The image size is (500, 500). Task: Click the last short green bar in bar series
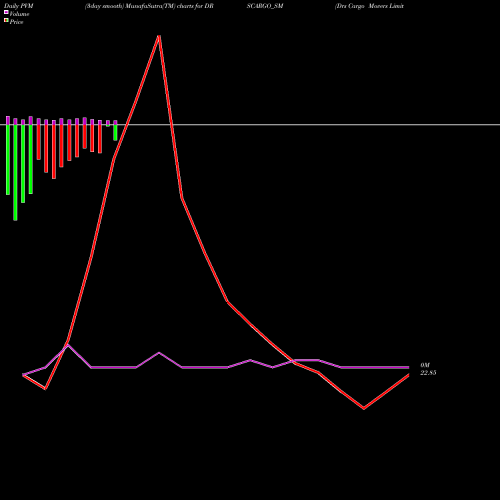click(115, 132)
